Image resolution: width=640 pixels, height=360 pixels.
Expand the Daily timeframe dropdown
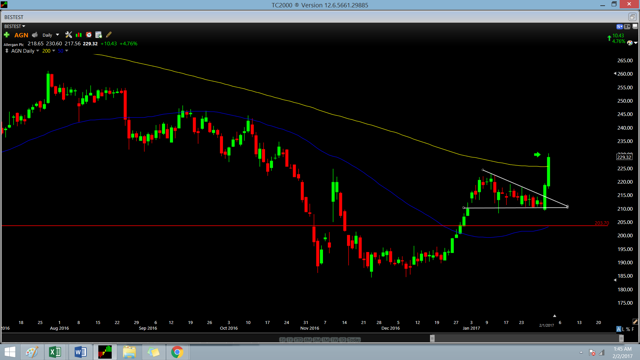51,35
